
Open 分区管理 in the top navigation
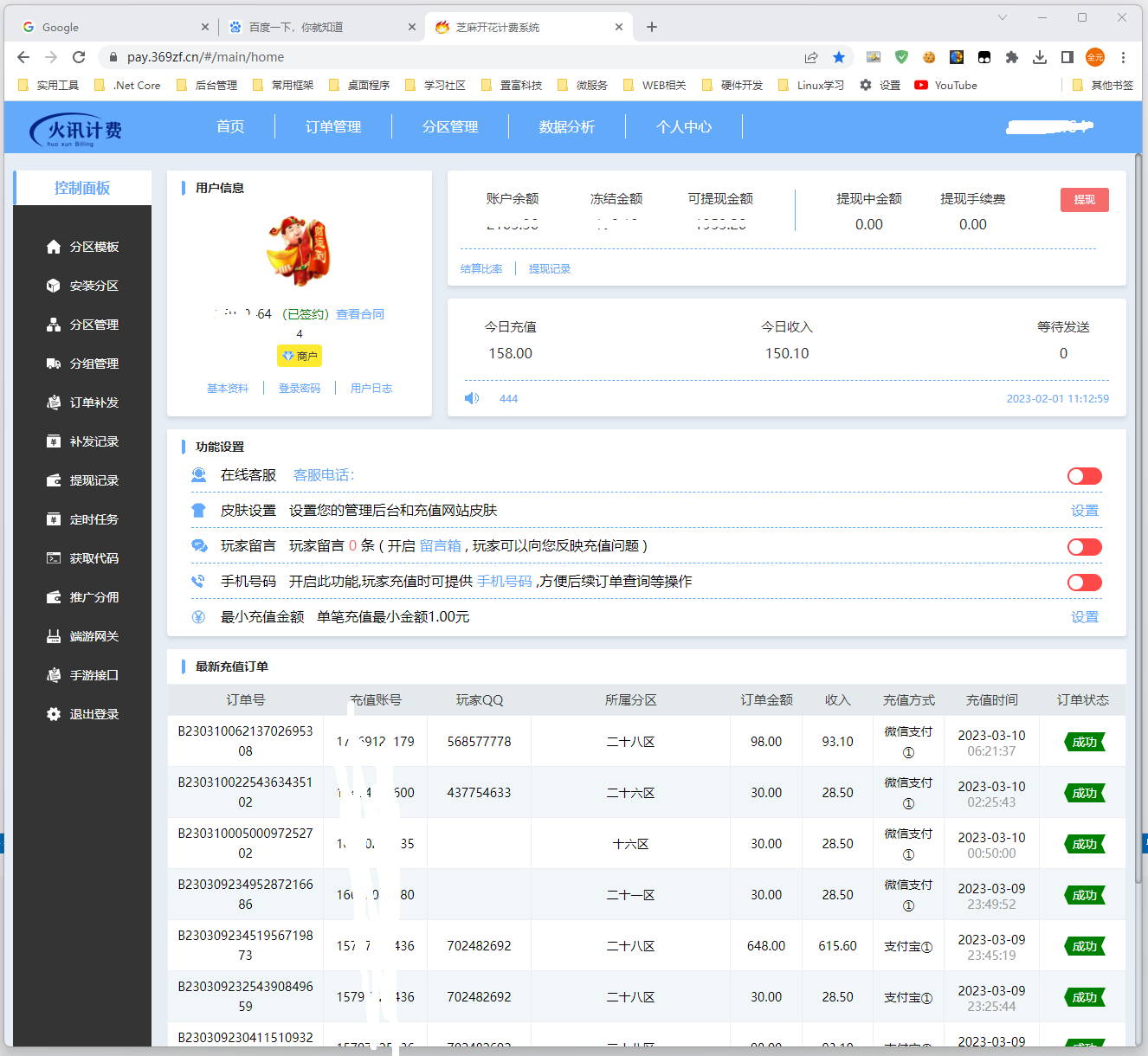[450, 126]
